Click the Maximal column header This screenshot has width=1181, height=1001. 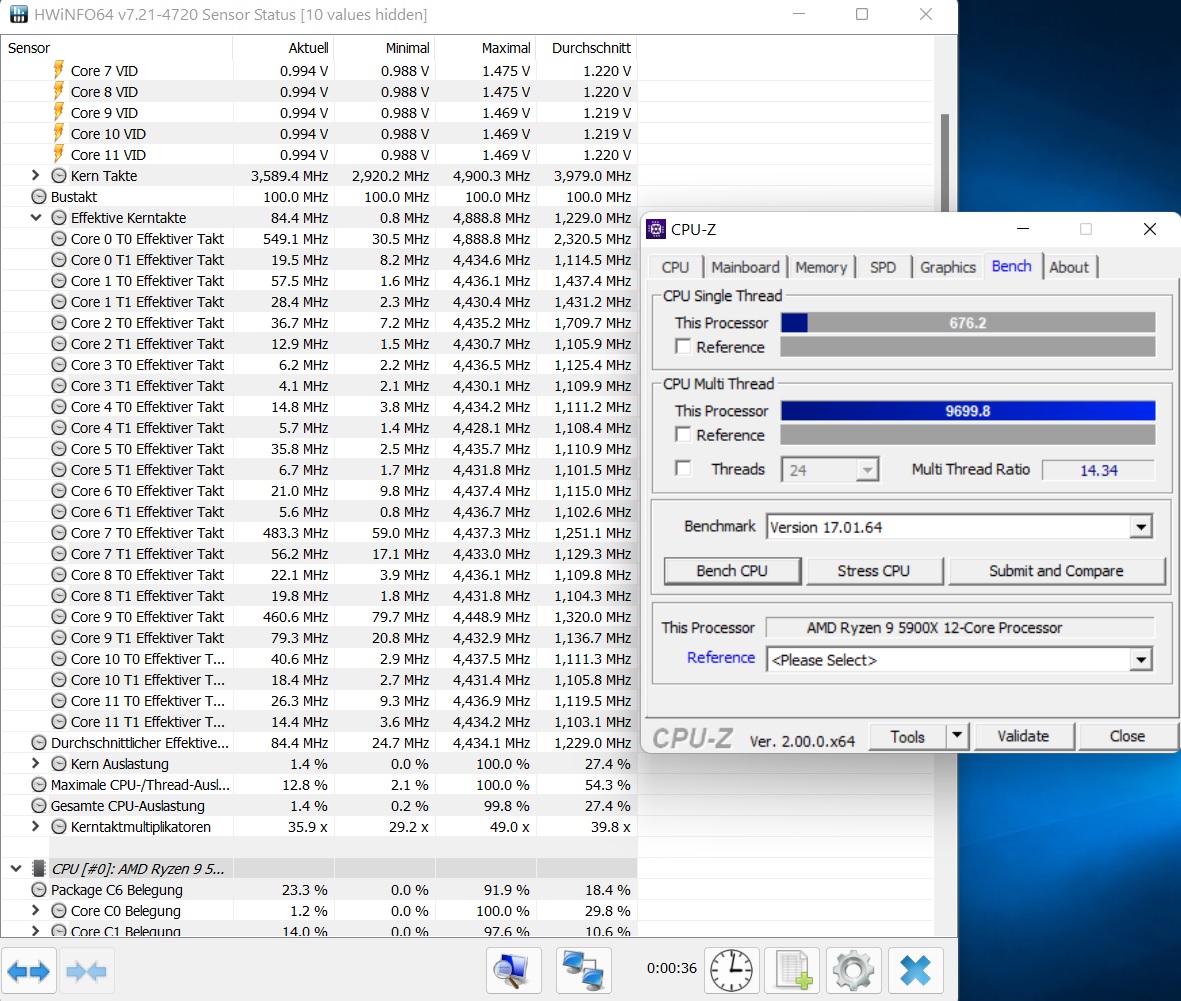[x=484, y=47]
